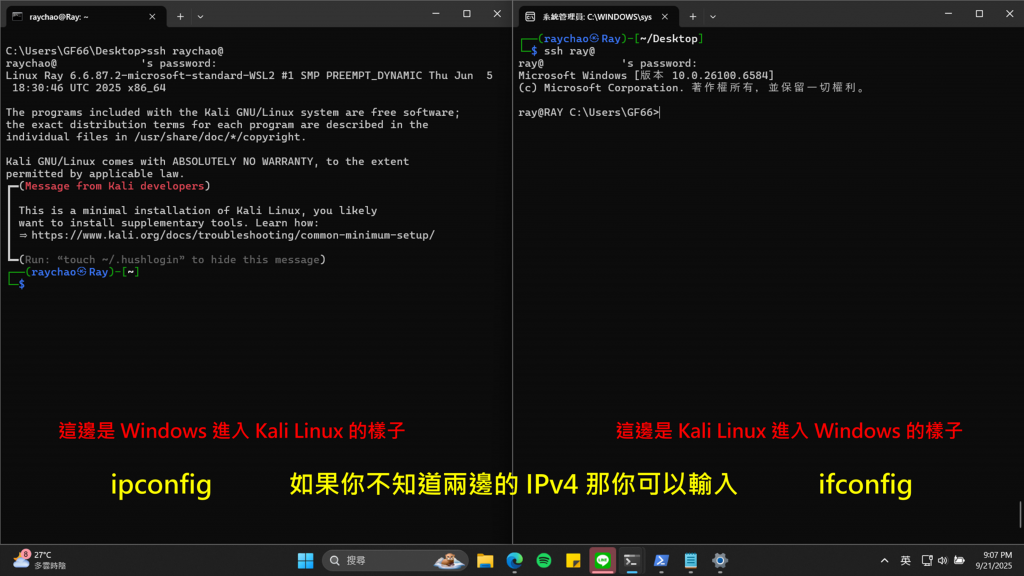Close the raychao@Ray tab in left terminal
This screenshot has width=1024, height=576.
pyautogui.click(x=152, y=16)
